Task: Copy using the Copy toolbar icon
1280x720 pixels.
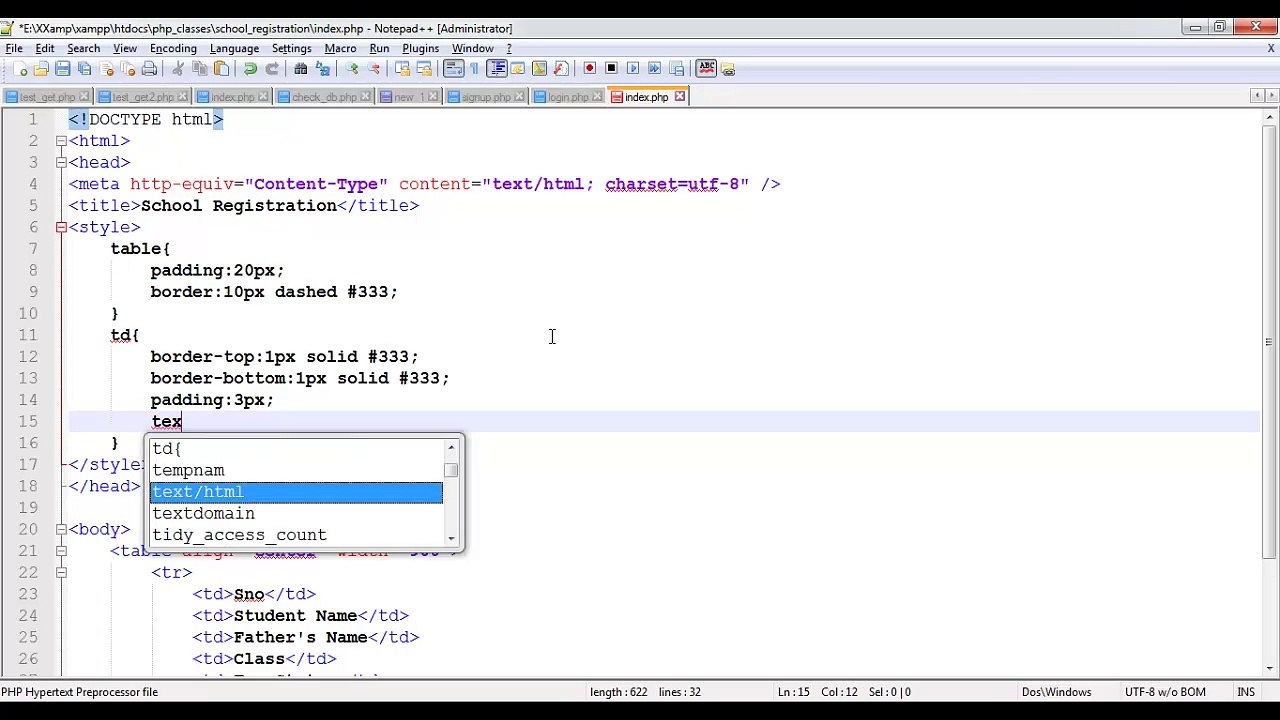Action: click(x=200, y=69)
